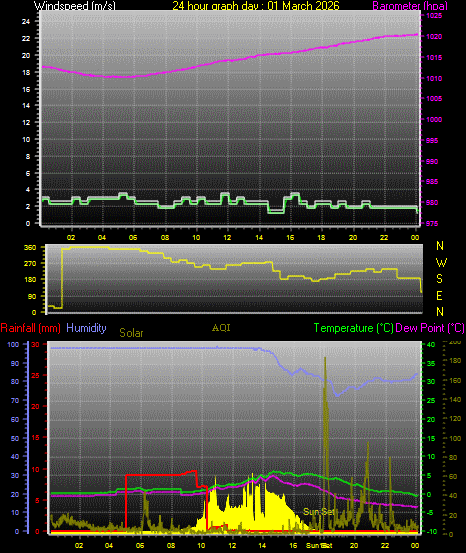The image size is (466, 553).
Task: Click the 180 value on solar axis
Action: (x=455, y=360)
